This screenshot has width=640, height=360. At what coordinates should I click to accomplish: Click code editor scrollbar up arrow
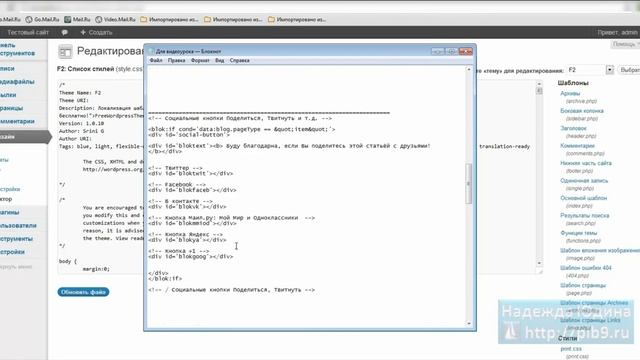pos(539,84)
